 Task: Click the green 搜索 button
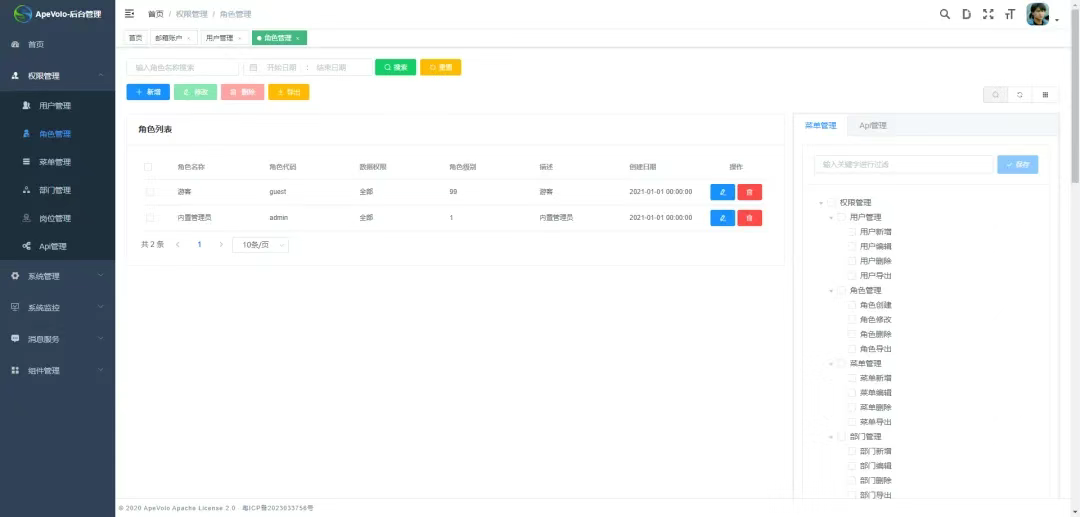(x=395, y=67)
